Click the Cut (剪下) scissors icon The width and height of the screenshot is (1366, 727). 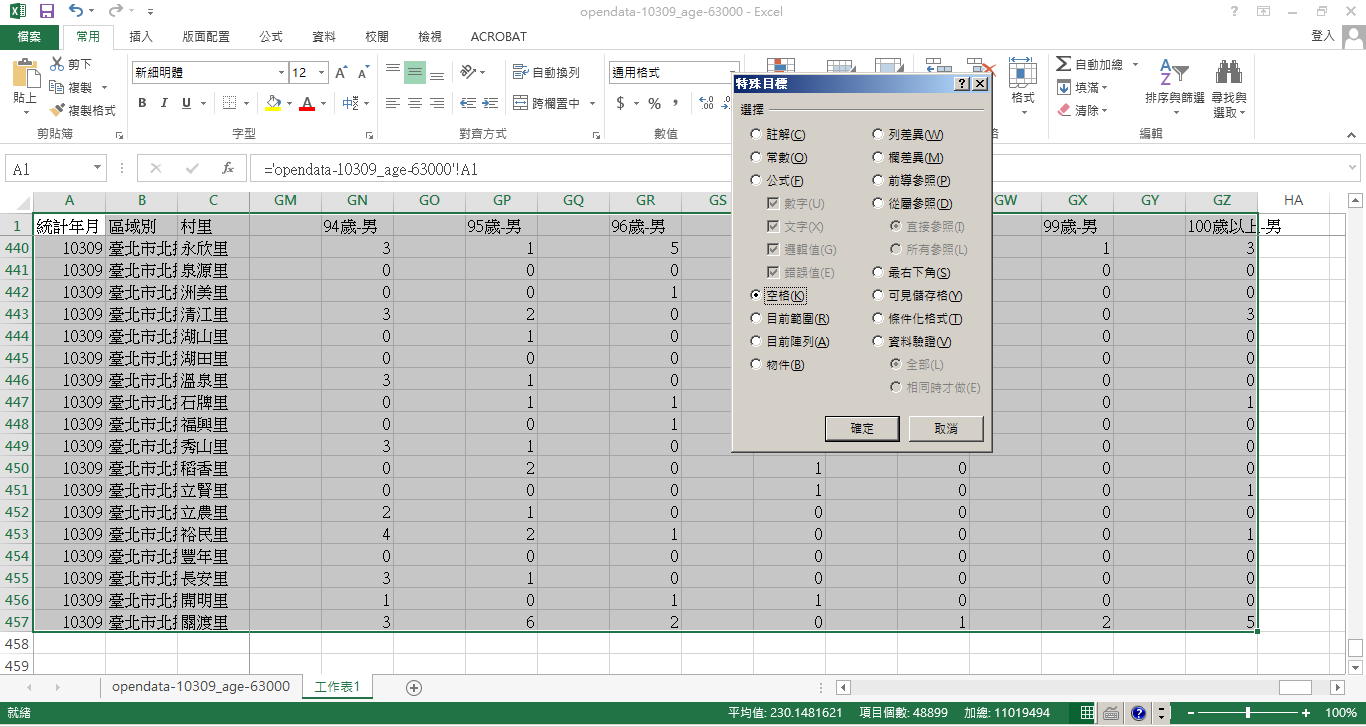pyautogui.click(x=58, y=65)
